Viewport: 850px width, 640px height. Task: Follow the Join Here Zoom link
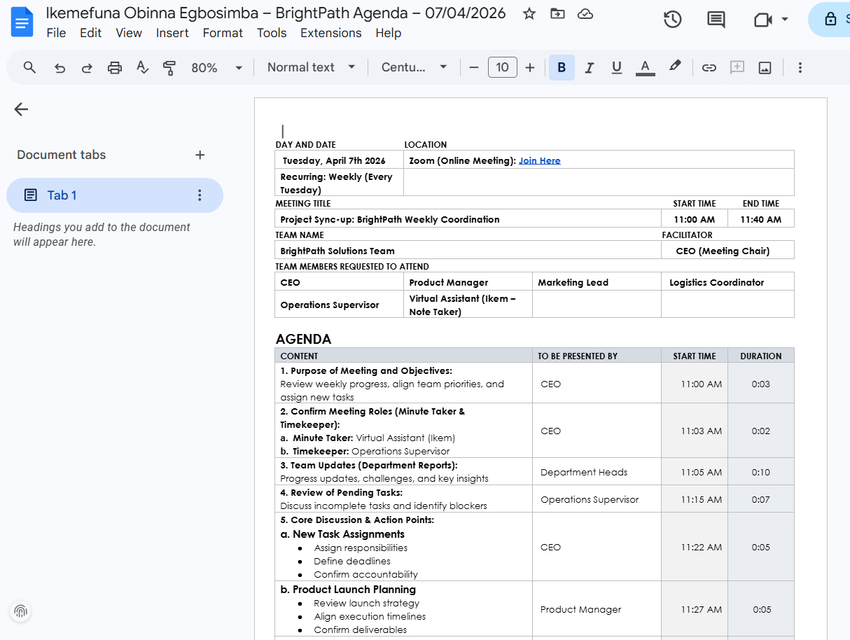(x=539, y=160)
